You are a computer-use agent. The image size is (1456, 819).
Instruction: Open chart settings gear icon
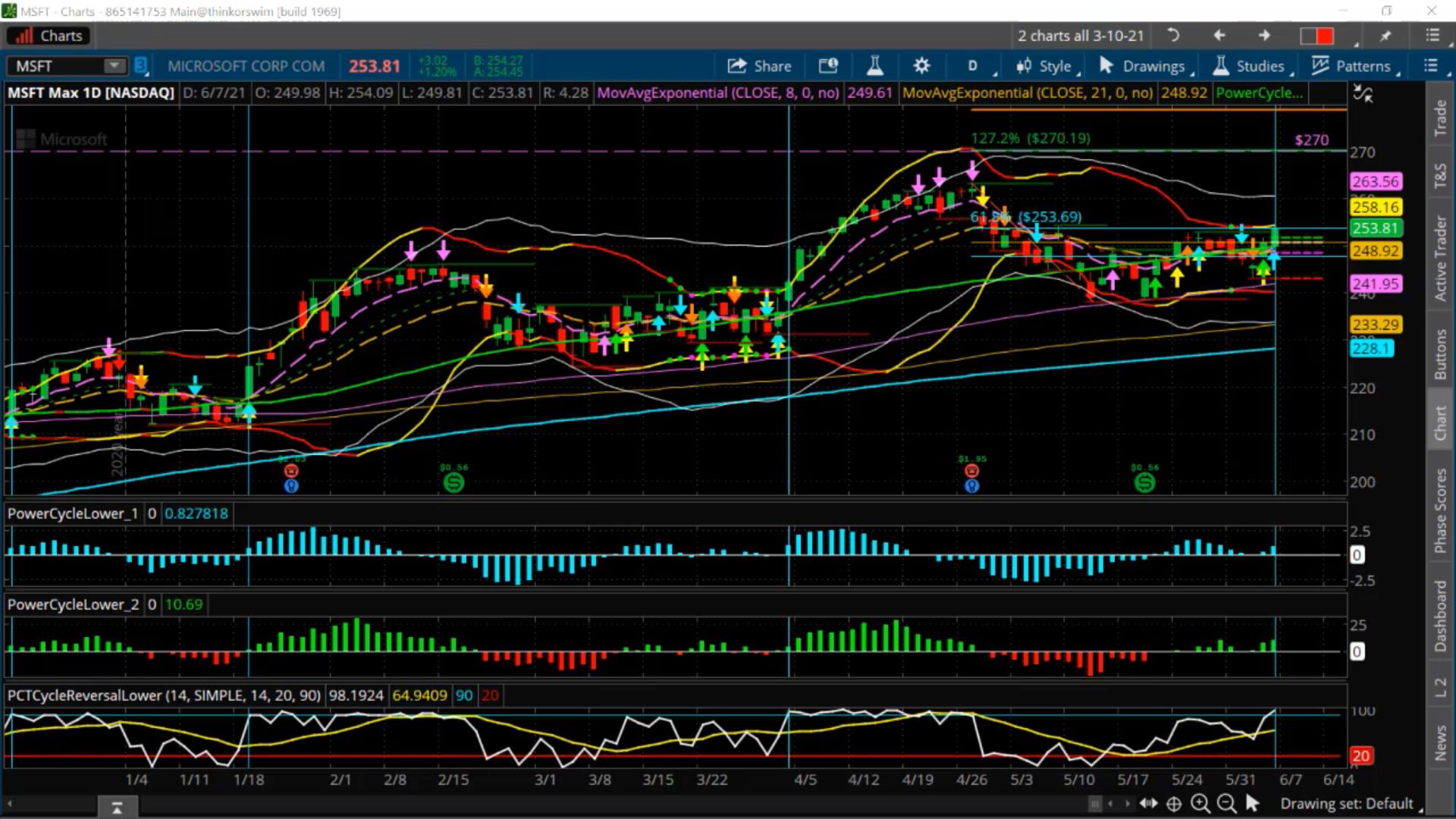click(921, 66)
